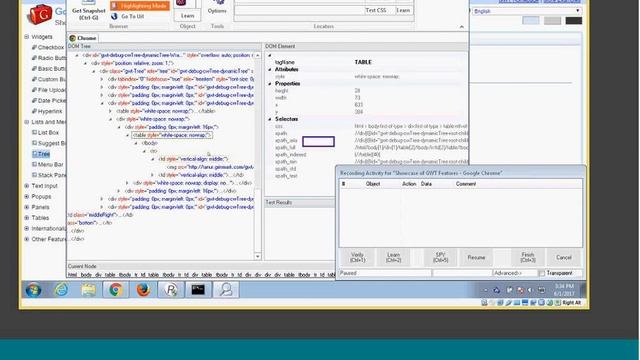Expand the Panels section
The width and height of the screenshot is (640, 360).
pos(27,207)
